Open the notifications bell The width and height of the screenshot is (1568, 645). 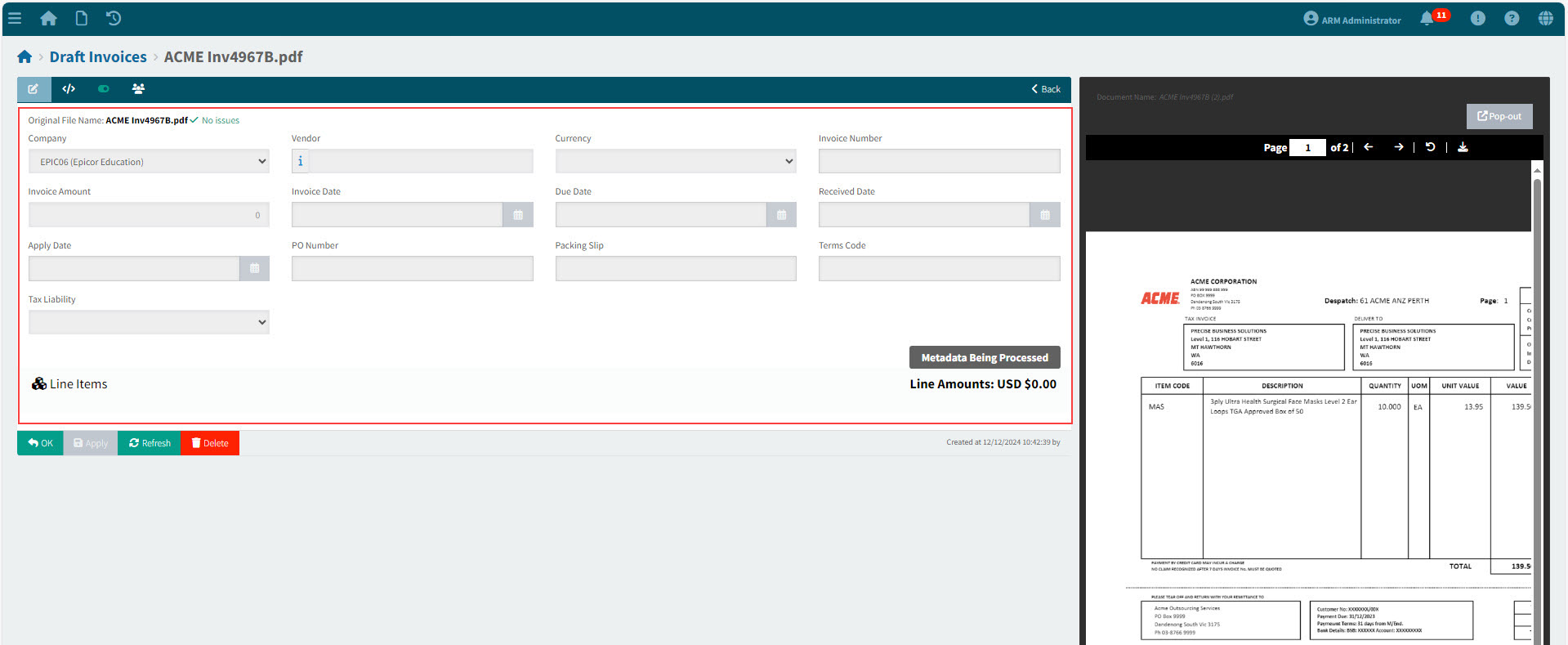click(x=1427, y=19)
